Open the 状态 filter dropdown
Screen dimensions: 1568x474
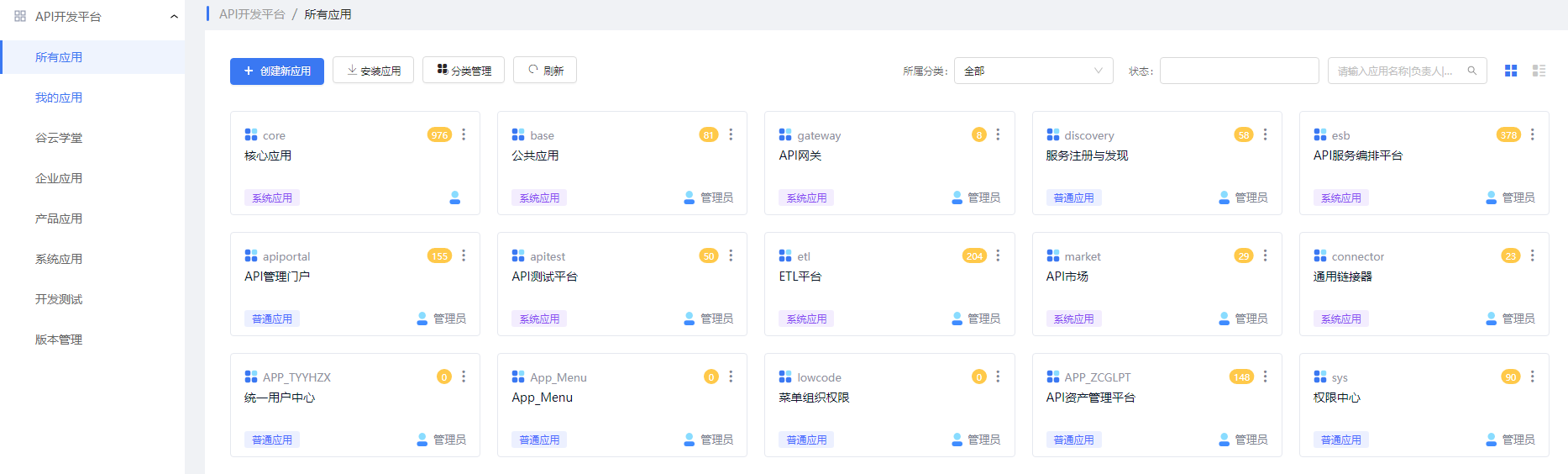click(1239, 71)
